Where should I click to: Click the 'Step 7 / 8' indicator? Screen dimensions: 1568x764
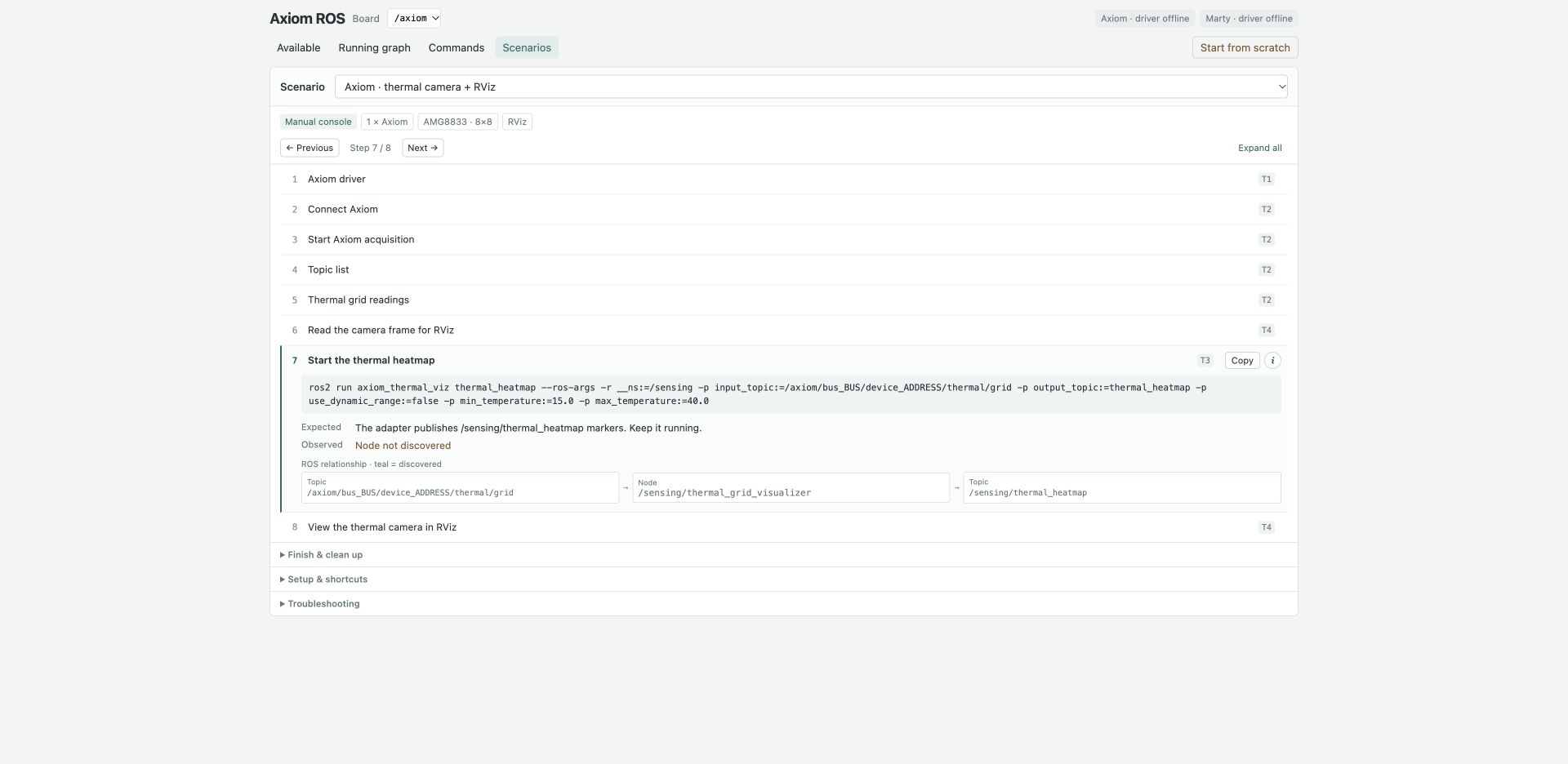pos(370,148)
